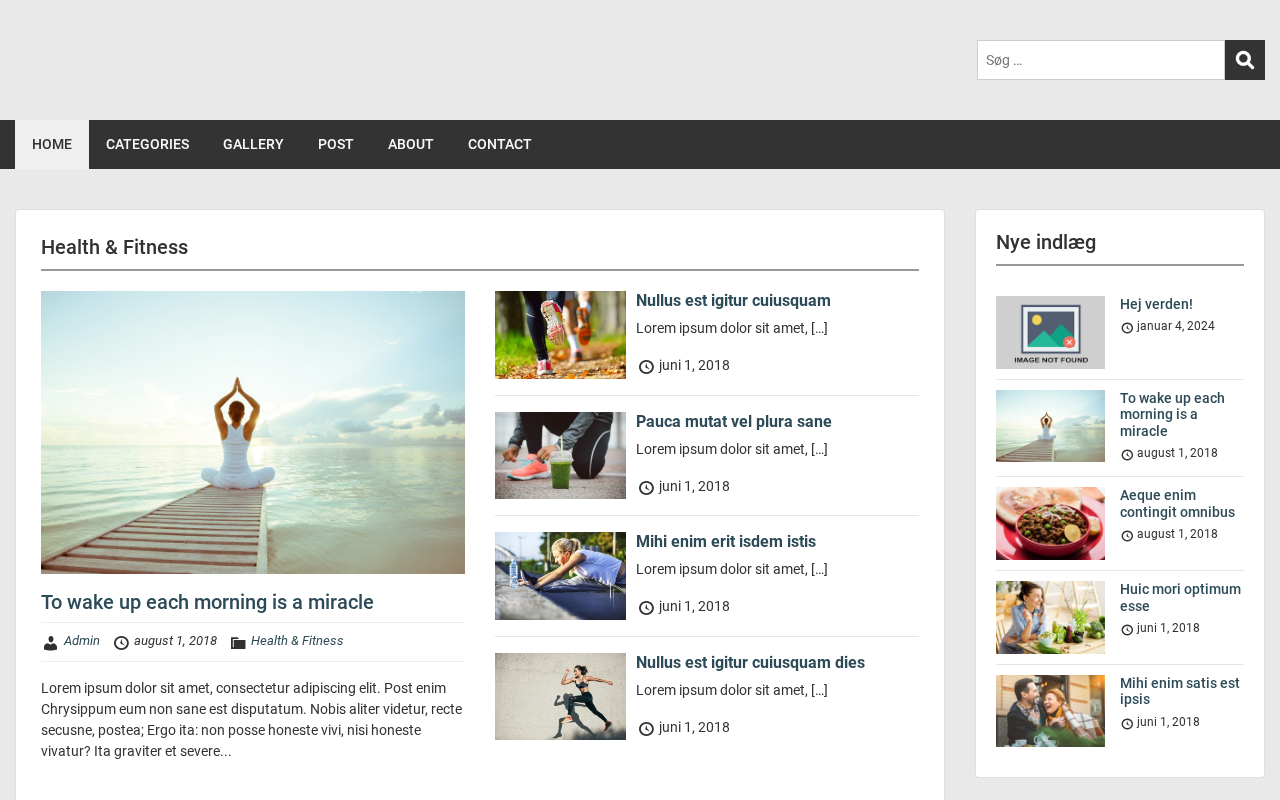The image size is (1280, 800).
Task: Open 'To wake up each morning is a miracle' featured headline
Action: click(207, 602)
